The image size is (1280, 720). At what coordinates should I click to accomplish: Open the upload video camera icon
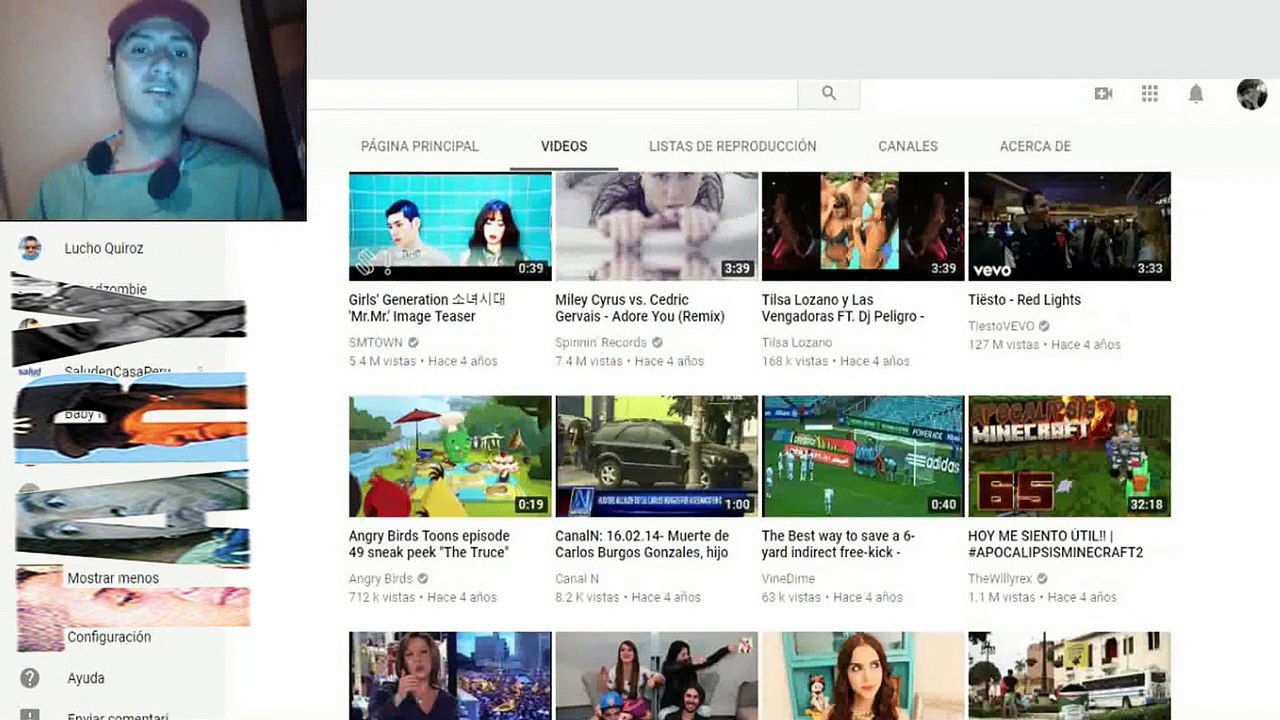tap(1103, 93)
